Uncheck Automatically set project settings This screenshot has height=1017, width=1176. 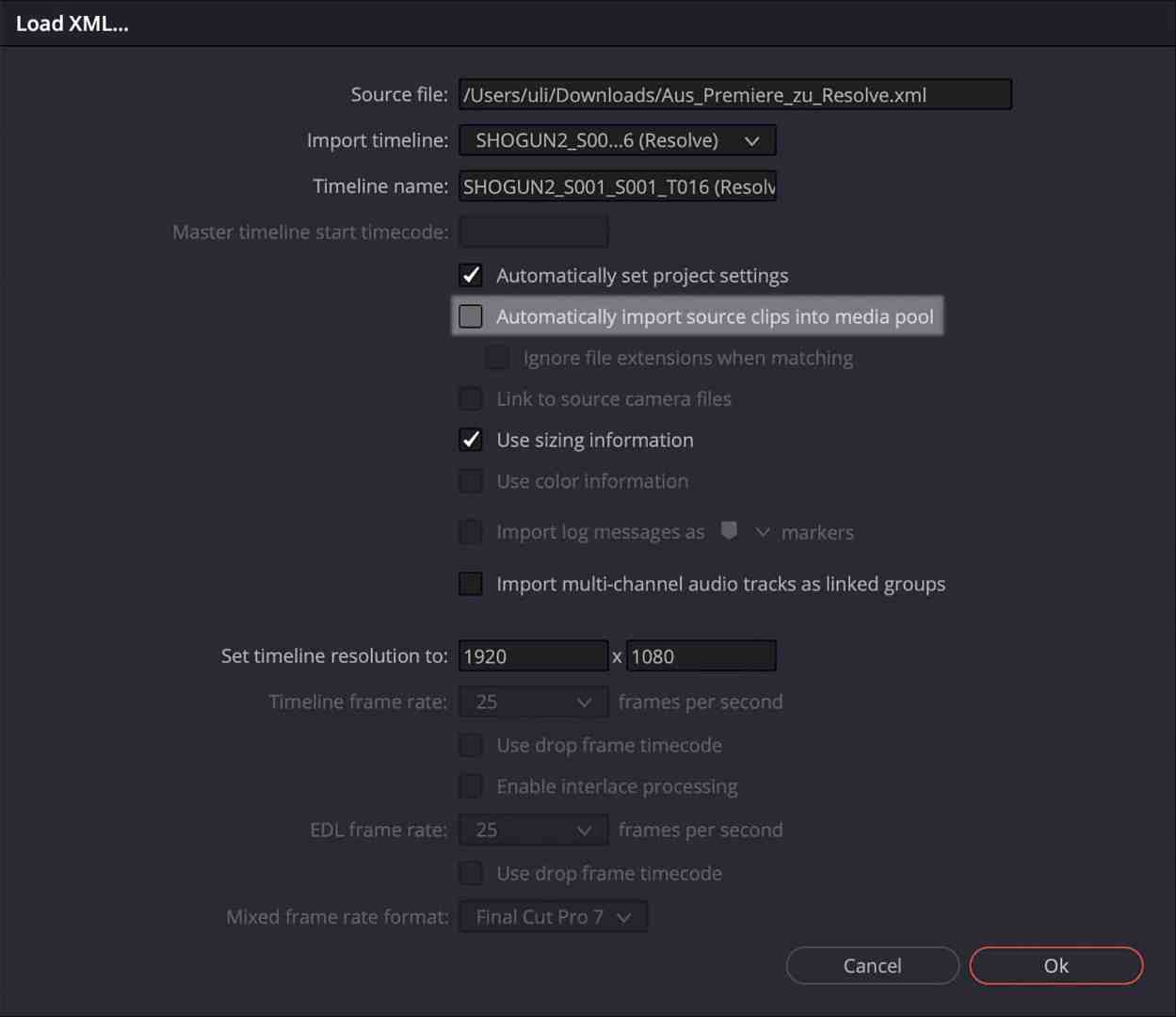[470, 275]
